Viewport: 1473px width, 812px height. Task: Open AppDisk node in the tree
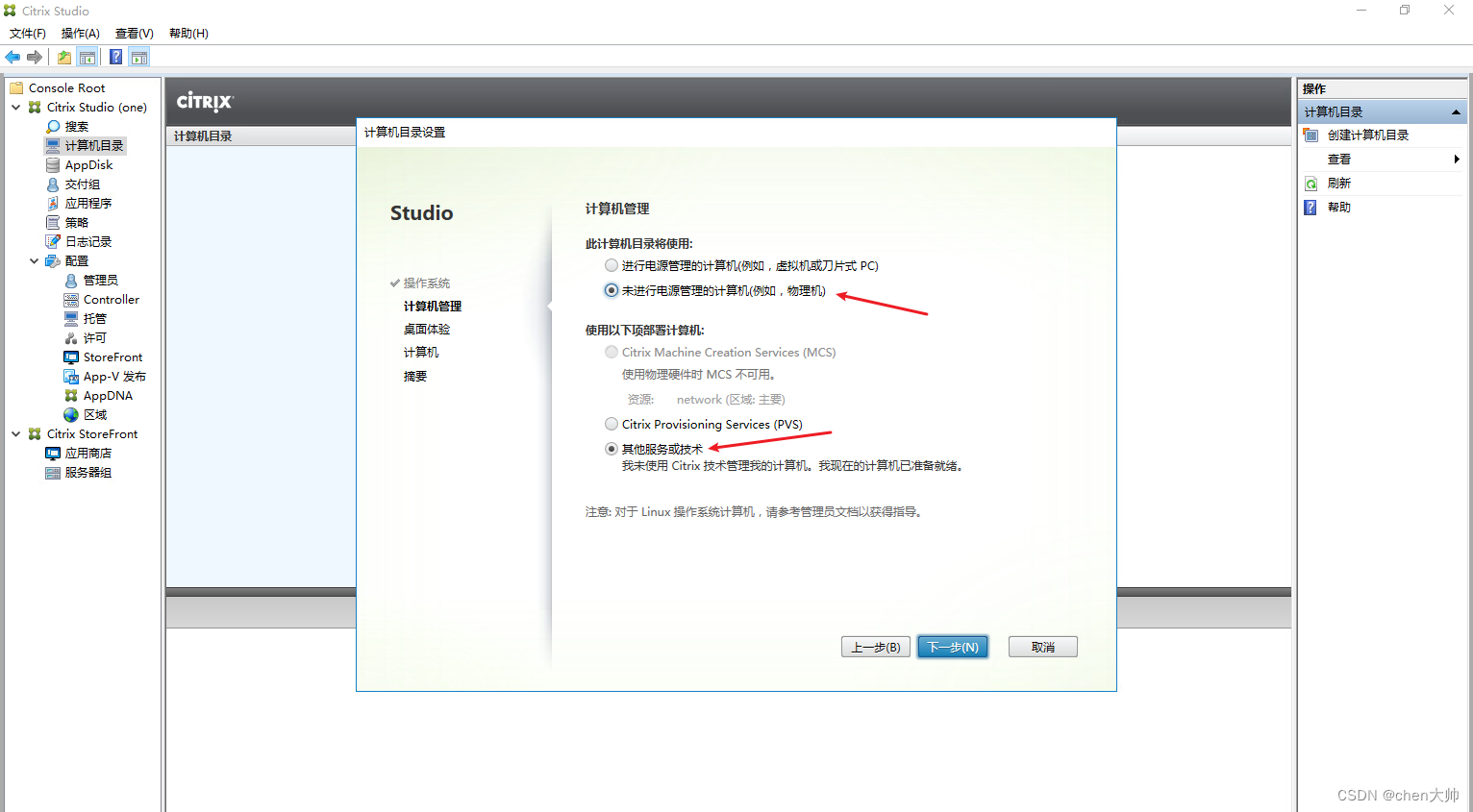coord(88,164)
